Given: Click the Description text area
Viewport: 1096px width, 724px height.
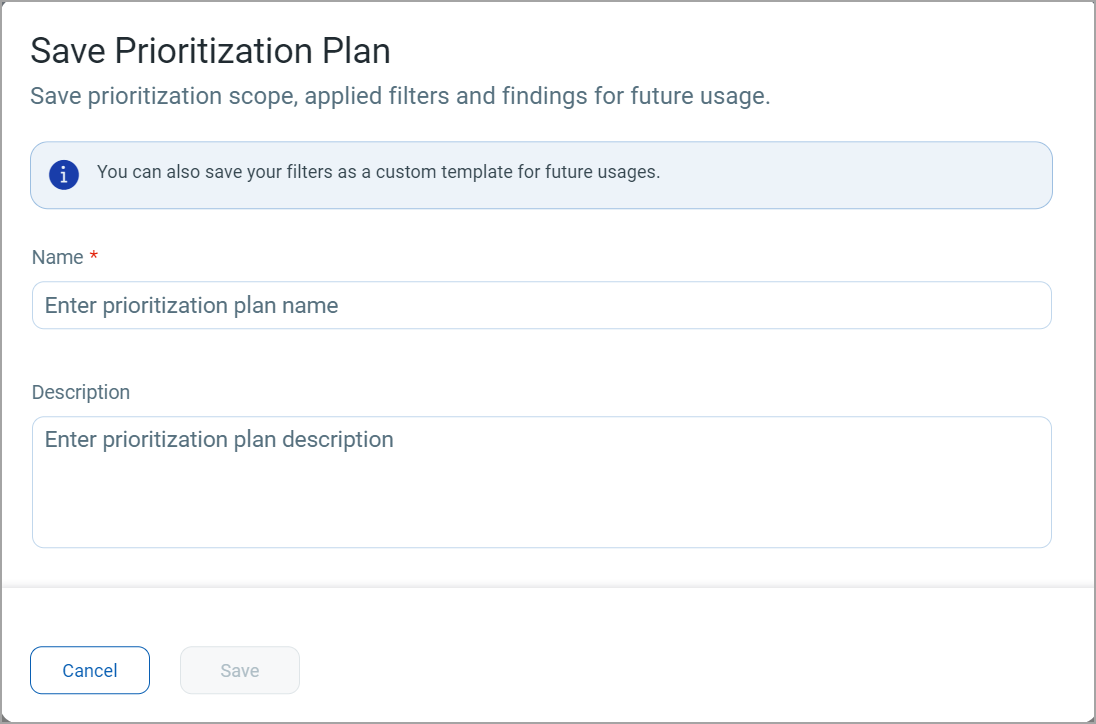Looking at the screenshot, I should click(541, 480).
